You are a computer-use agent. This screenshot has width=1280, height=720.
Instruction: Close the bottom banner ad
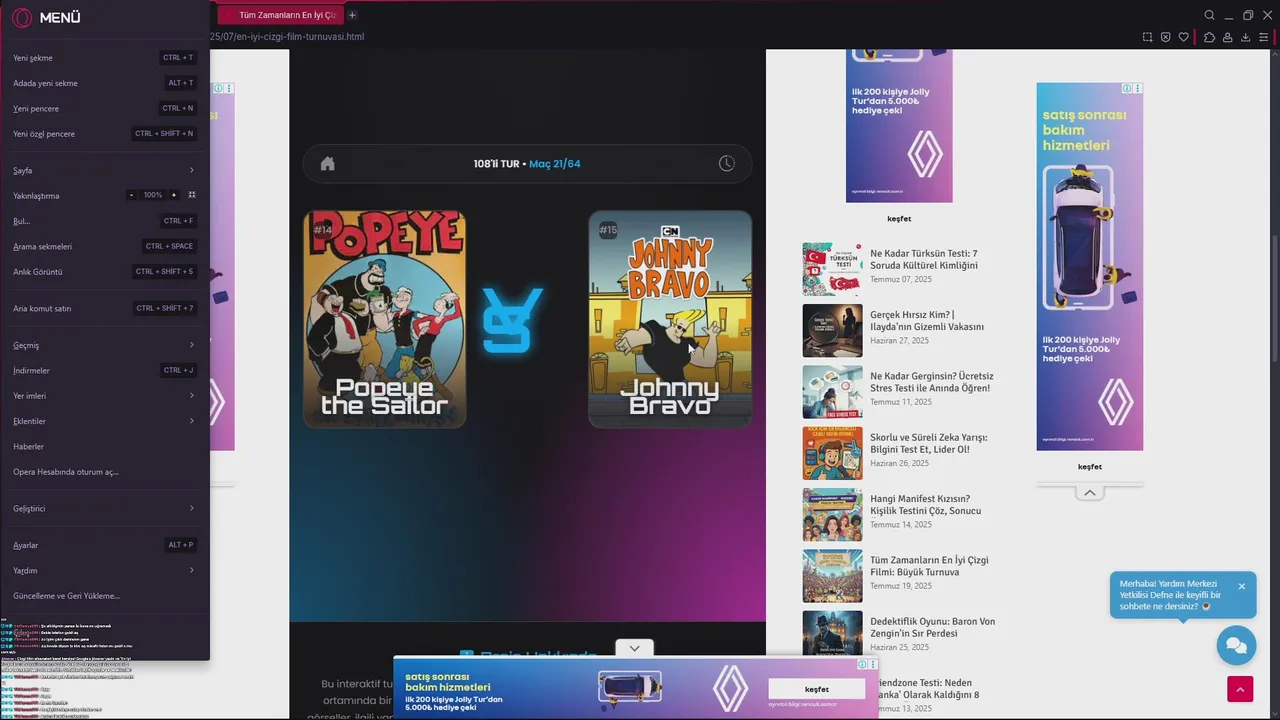point(873,664)
